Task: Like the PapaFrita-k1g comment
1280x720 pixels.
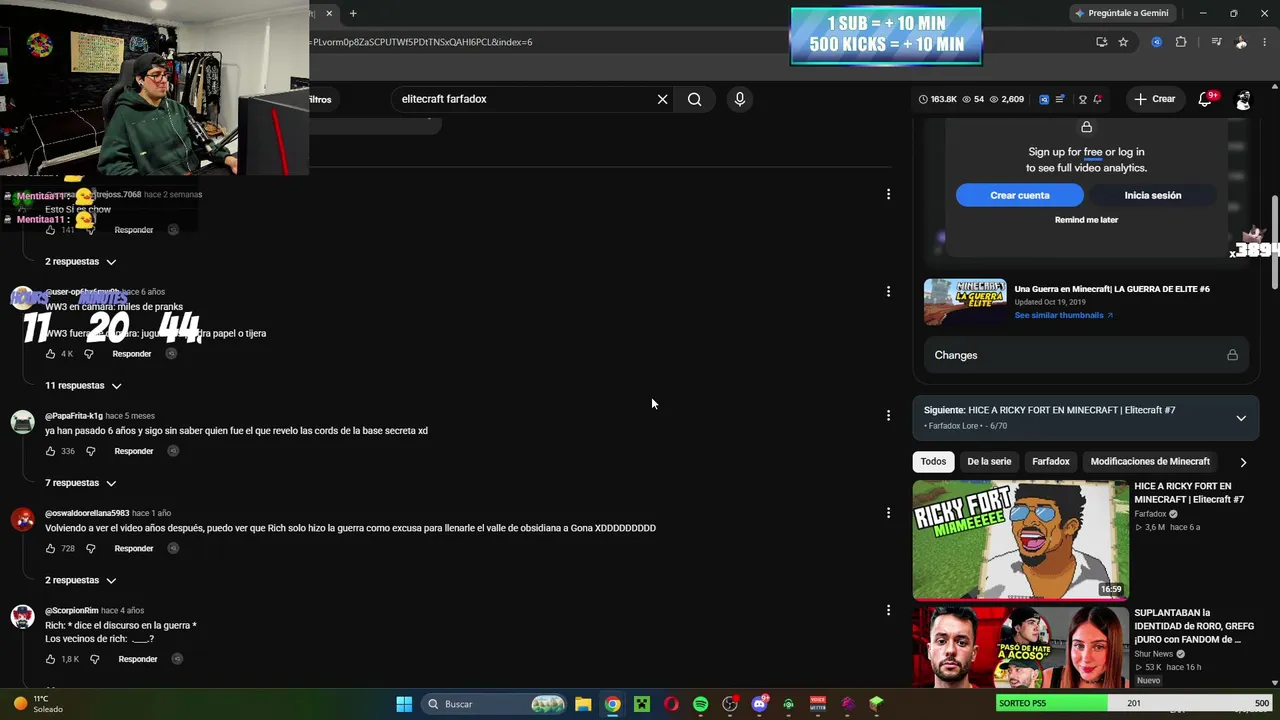Action: (51, 451)
